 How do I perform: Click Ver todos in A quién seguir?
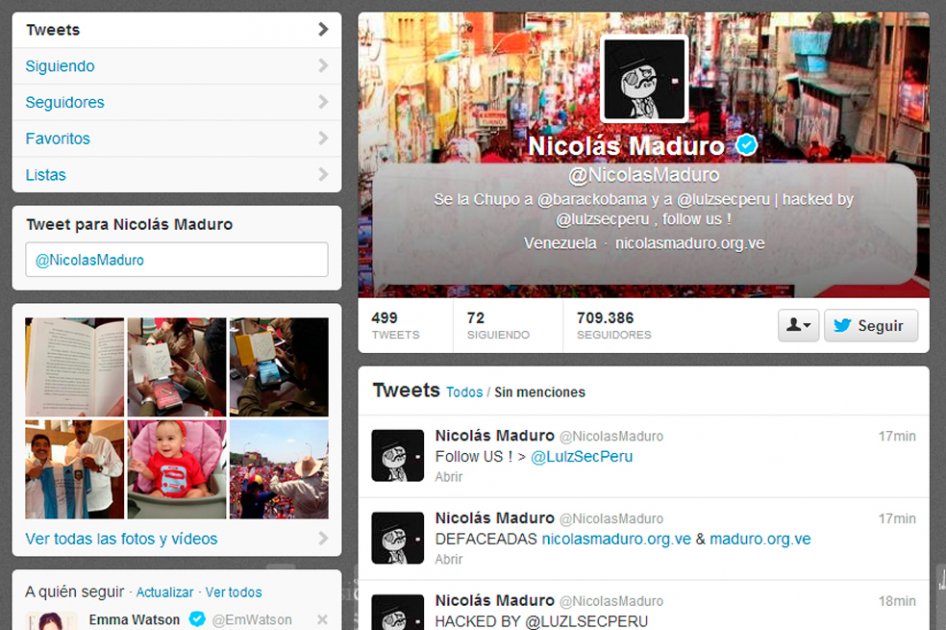pos(233,592)
